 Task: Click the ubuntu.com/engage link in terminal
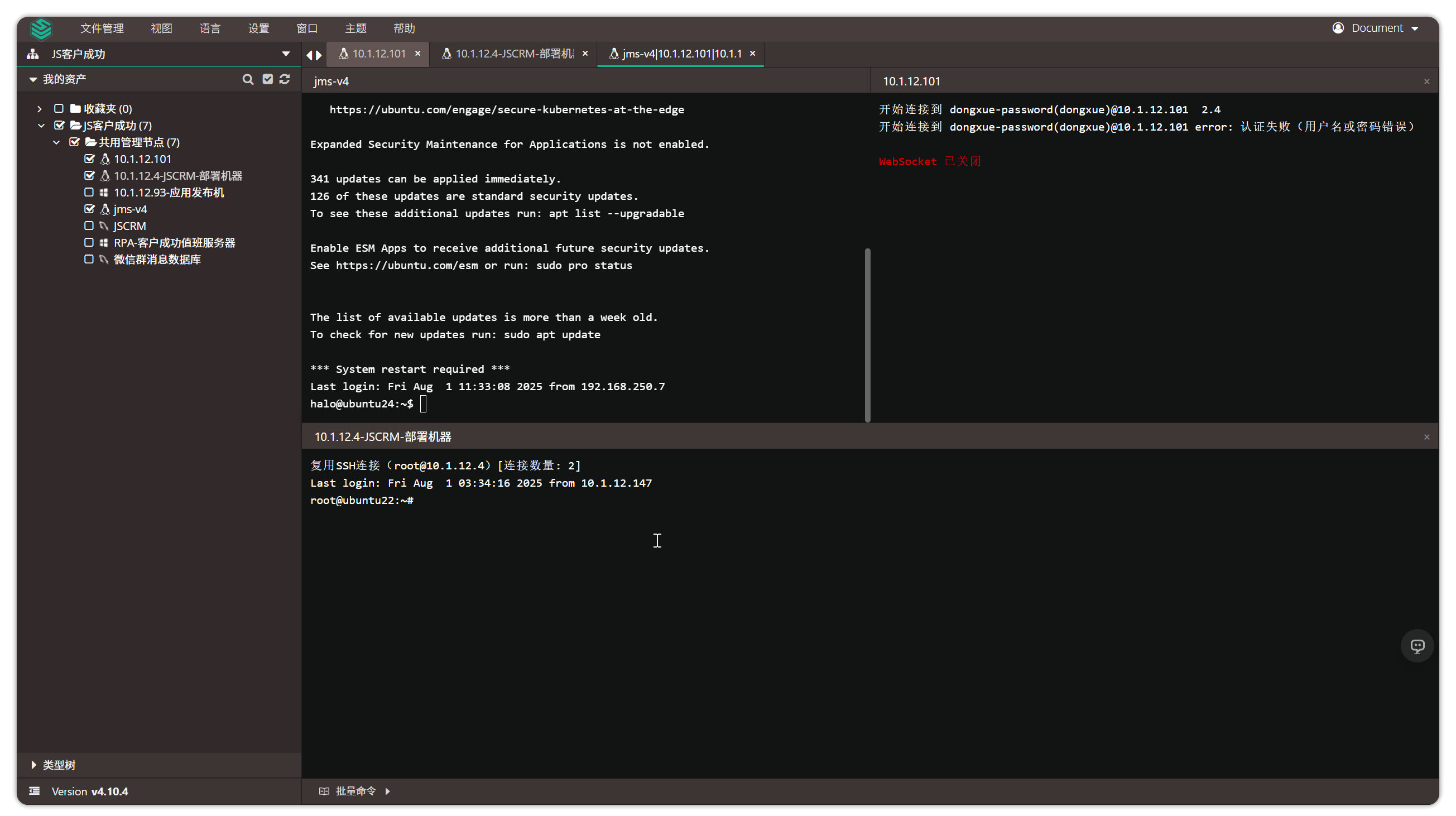pyautogui.click(x=506, y=109)
